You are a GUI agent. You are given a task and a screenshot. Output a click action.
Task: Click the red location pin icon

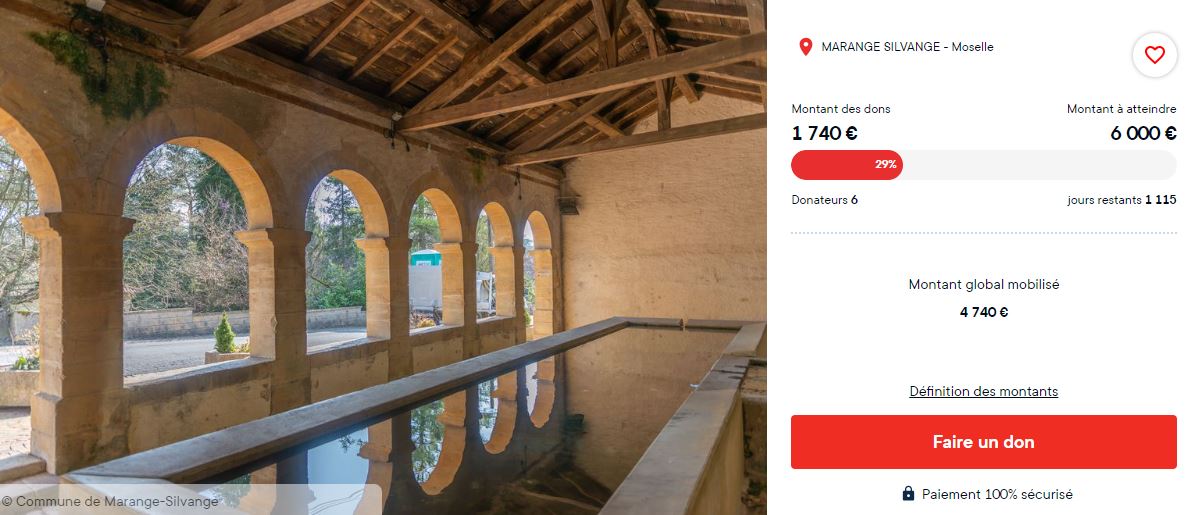pyautogui.click(x=805, y=47)
